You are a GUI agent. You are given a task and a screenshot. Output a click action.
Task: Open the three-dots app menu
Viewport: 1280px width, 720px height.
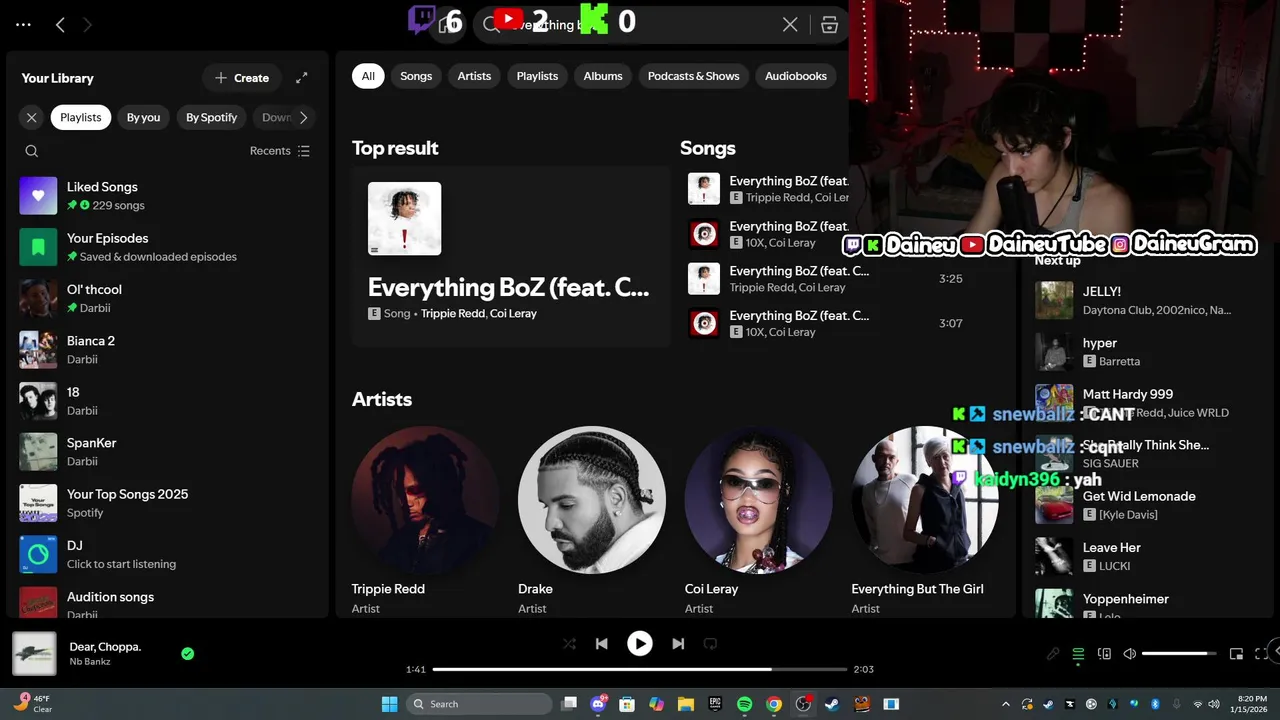(x=24, y=24)
